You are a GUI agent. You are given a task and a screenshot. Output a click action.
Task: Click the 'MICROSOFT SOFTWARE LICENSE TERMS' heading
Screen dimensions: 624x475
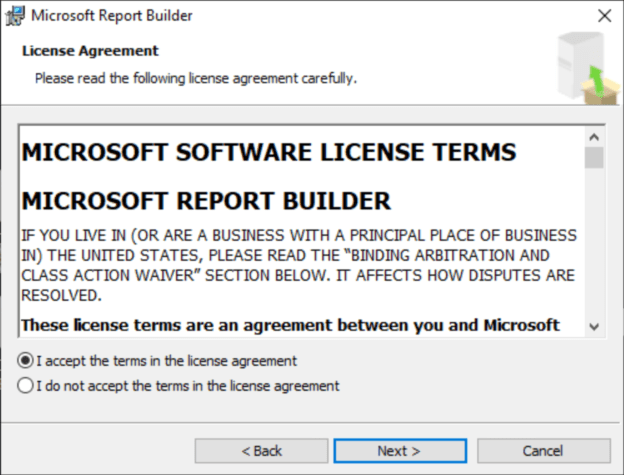coord(268,152)
